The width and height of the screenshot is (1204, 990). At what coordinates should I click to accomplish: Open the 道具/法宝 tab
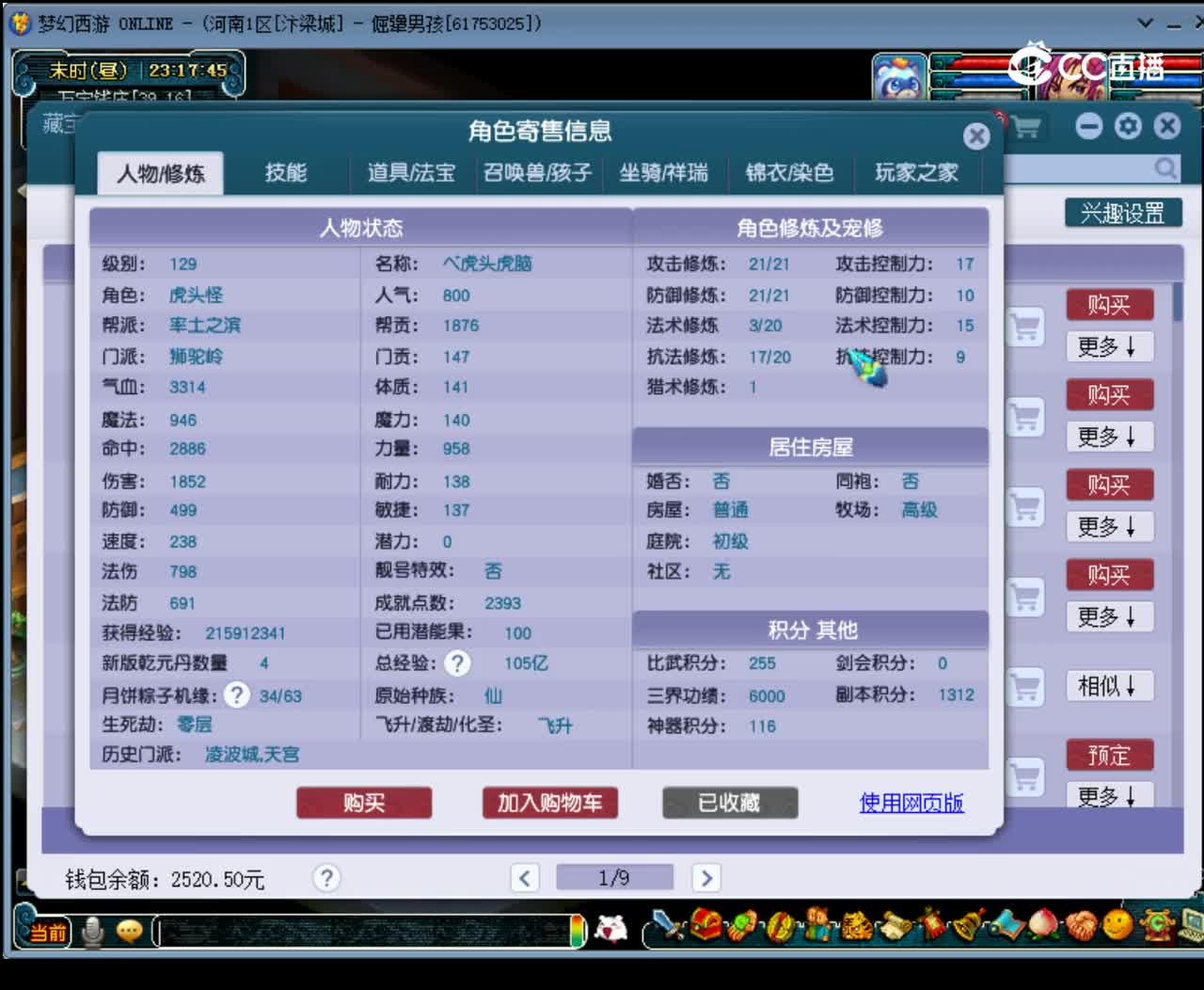(x=411, y=172)
